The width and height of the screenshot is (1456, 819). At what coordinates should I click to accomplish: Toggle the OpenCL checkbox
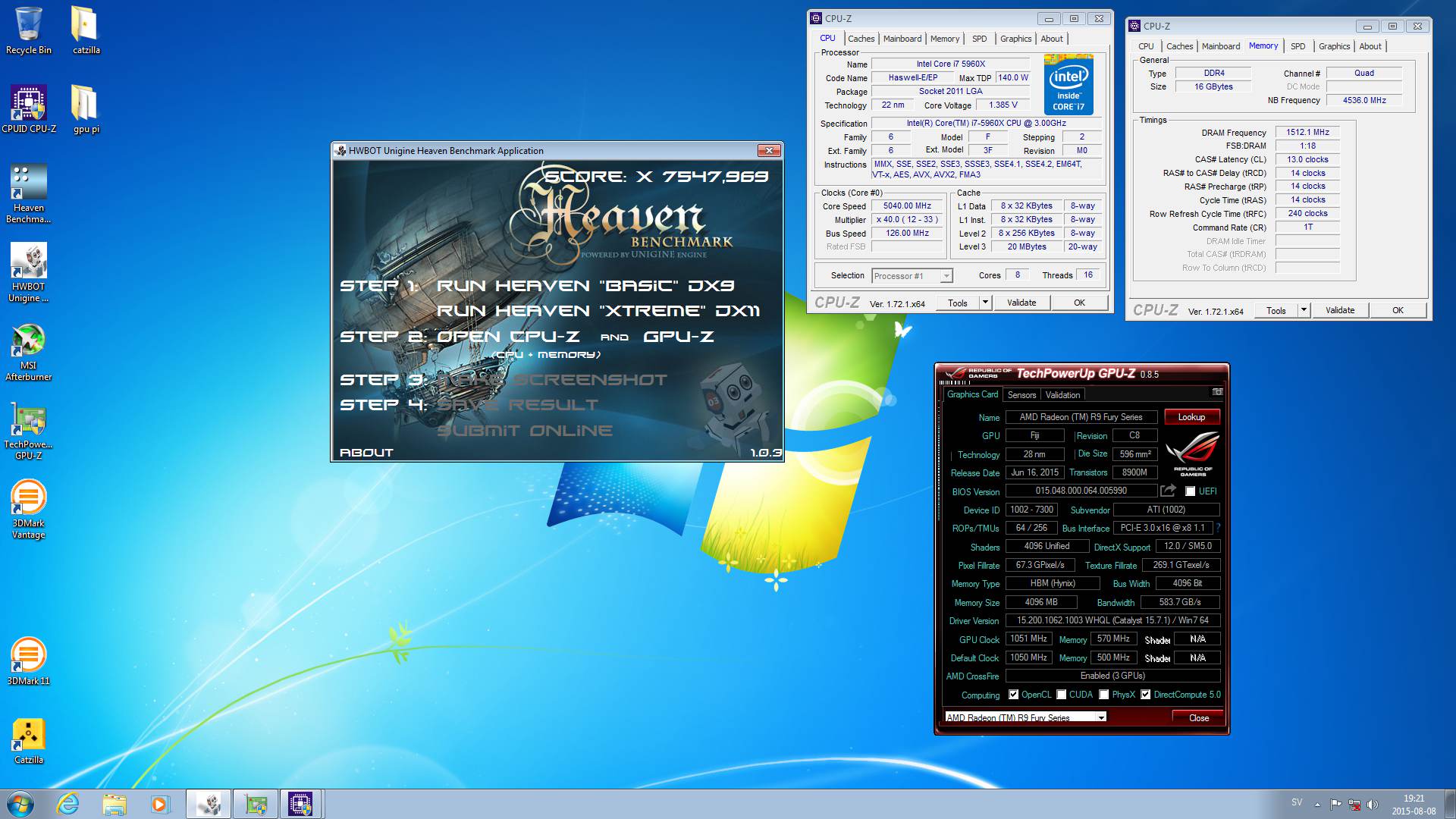tap(1013, 695)
